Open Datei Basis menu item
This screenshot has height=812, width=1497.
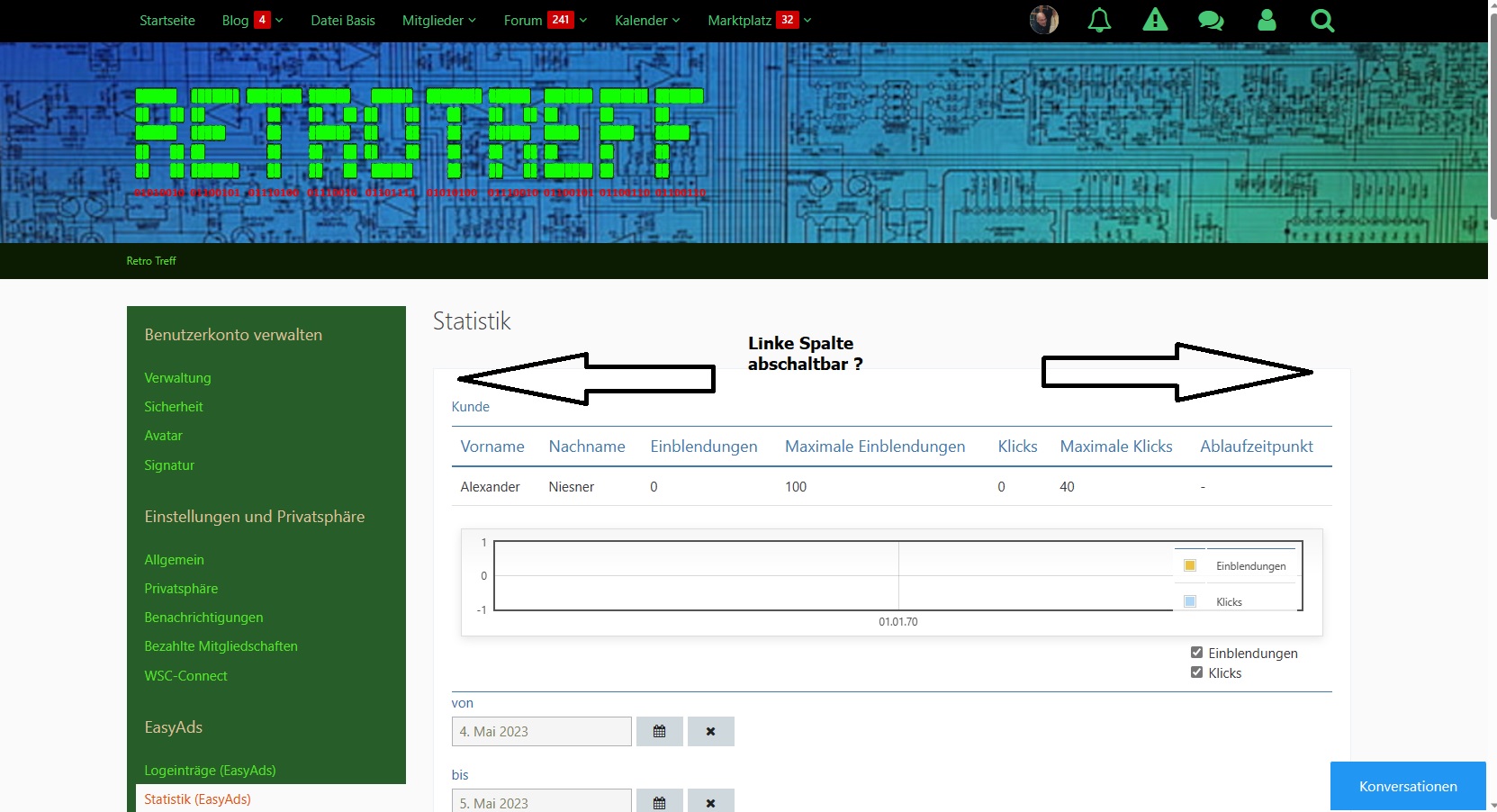pyautogui.click(x=342, y=20)
